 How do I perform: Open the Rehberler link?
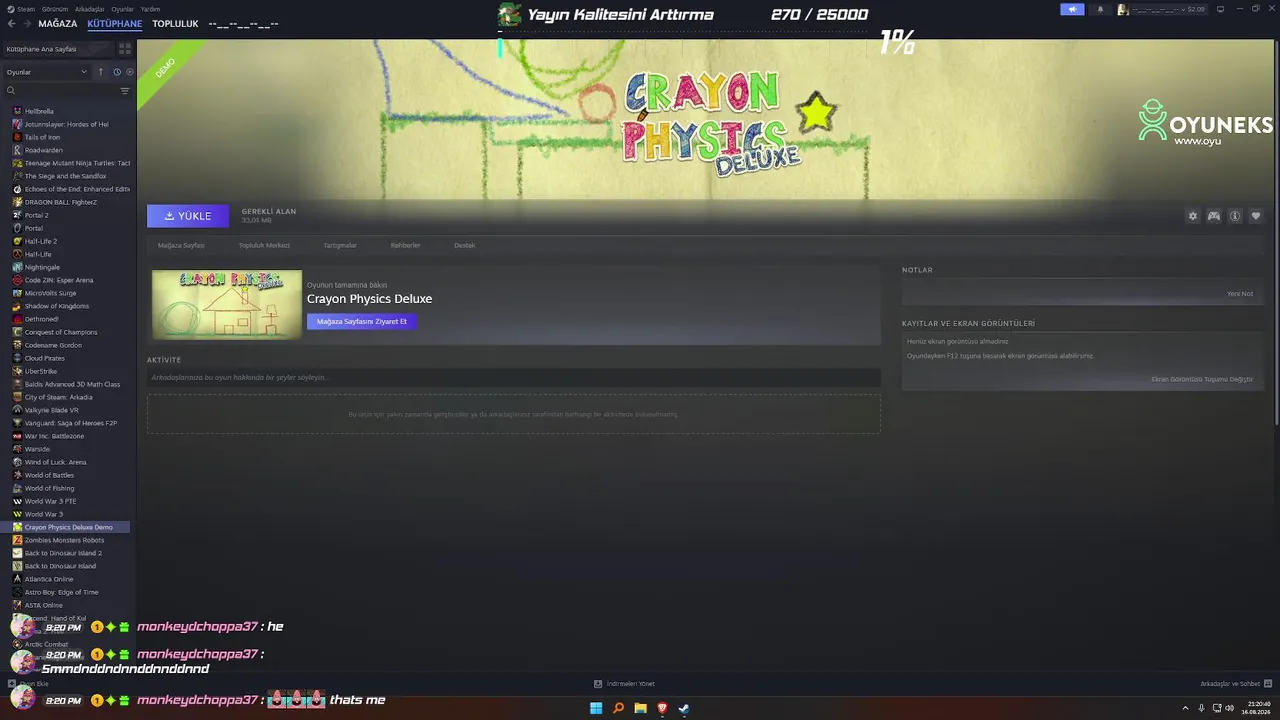405,245
